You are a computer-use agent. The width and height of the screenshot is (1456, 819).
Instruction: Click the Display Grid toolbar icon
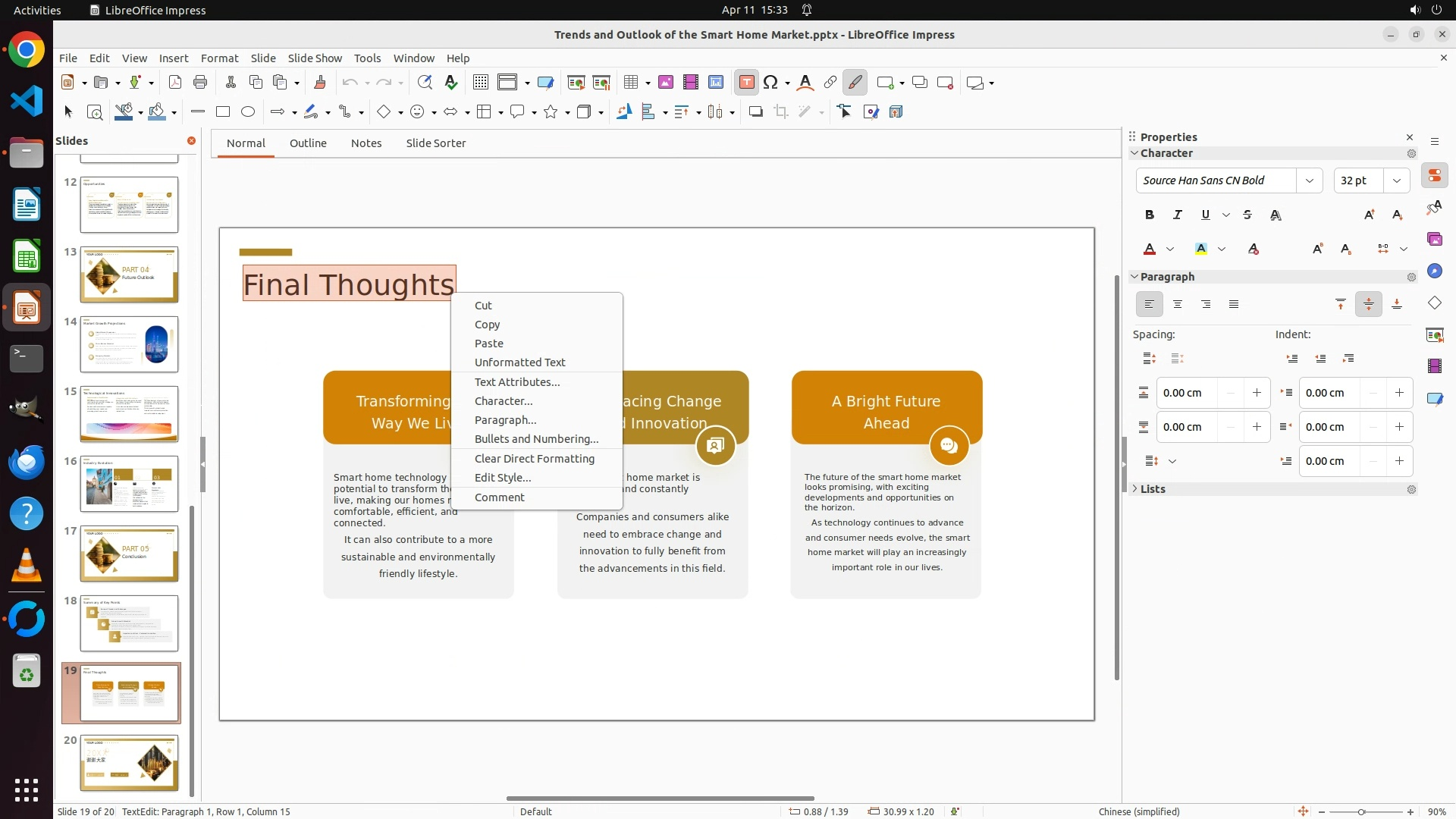480,83
